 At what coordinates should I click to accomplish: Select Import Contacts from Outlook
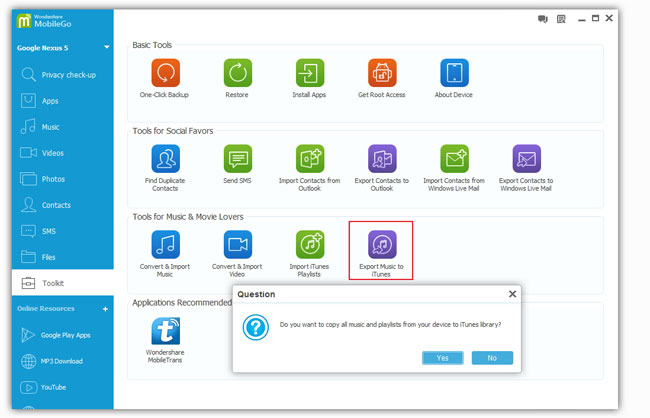310,159
